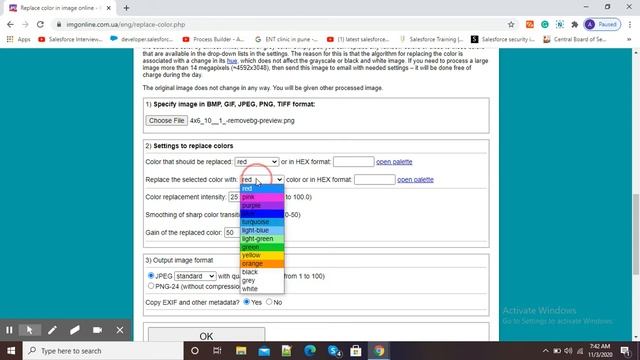This screenshot has width=640, height=360.
Task: Open the Windows Start menu
Action: point(11,351)
